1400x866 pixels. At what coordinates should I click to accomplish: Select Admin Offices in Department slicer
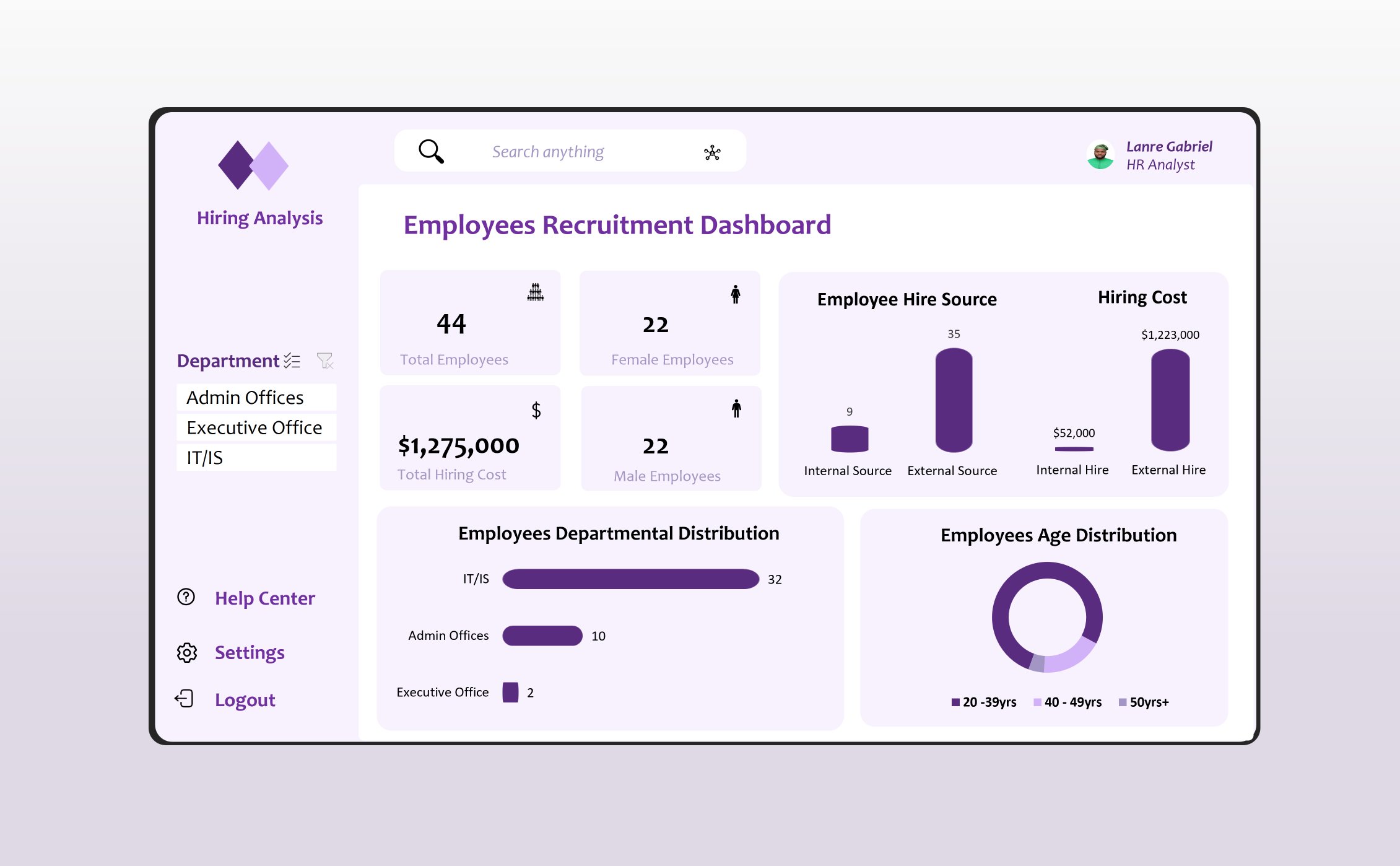coord(256,398)
